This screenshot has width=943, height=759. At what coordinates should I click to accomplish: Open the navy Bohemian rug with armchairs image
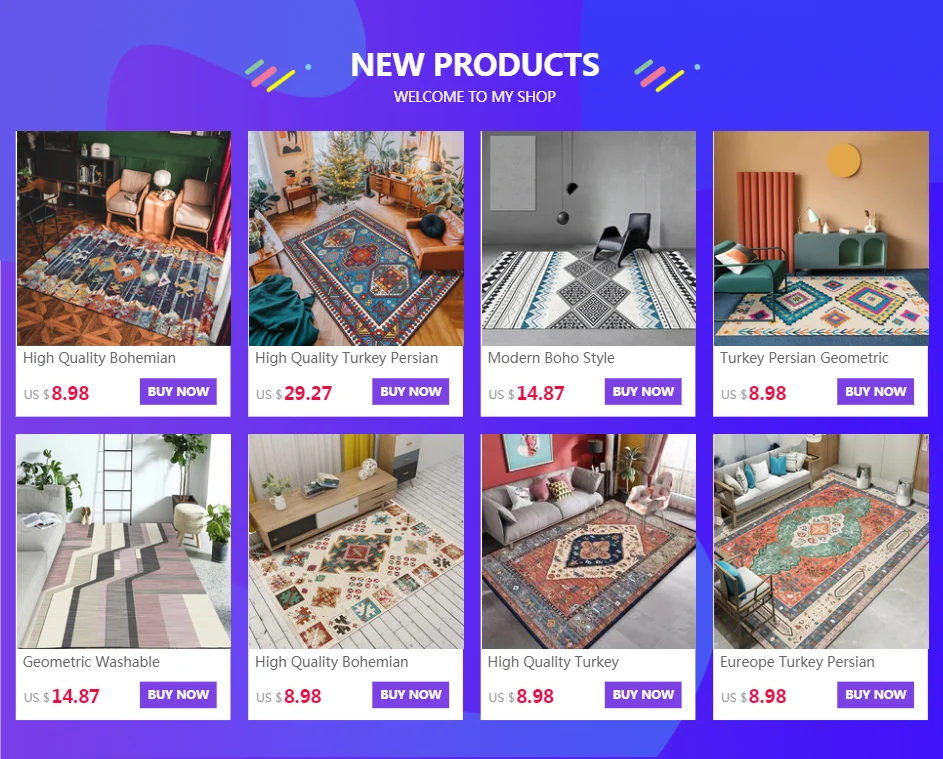tap(123, 238)
